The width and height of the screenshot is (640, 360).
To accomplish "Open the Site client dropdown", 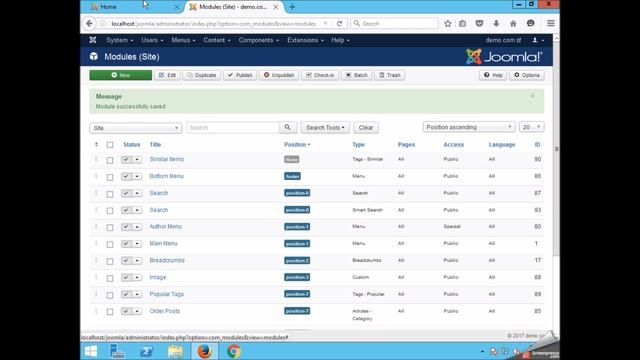I will 136,128.
